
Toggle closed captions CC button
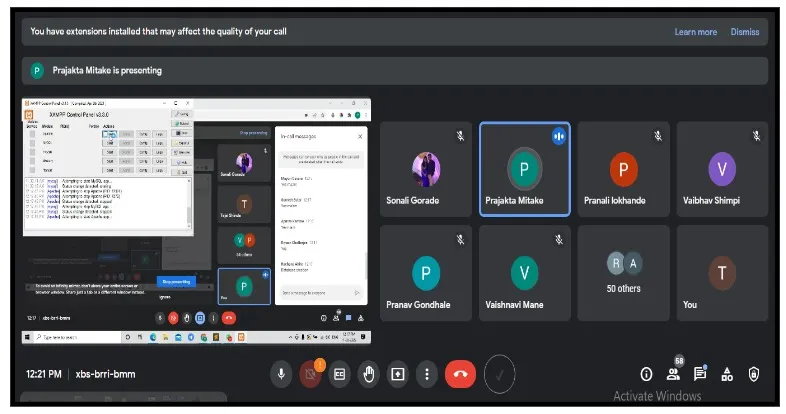[339, 374]
